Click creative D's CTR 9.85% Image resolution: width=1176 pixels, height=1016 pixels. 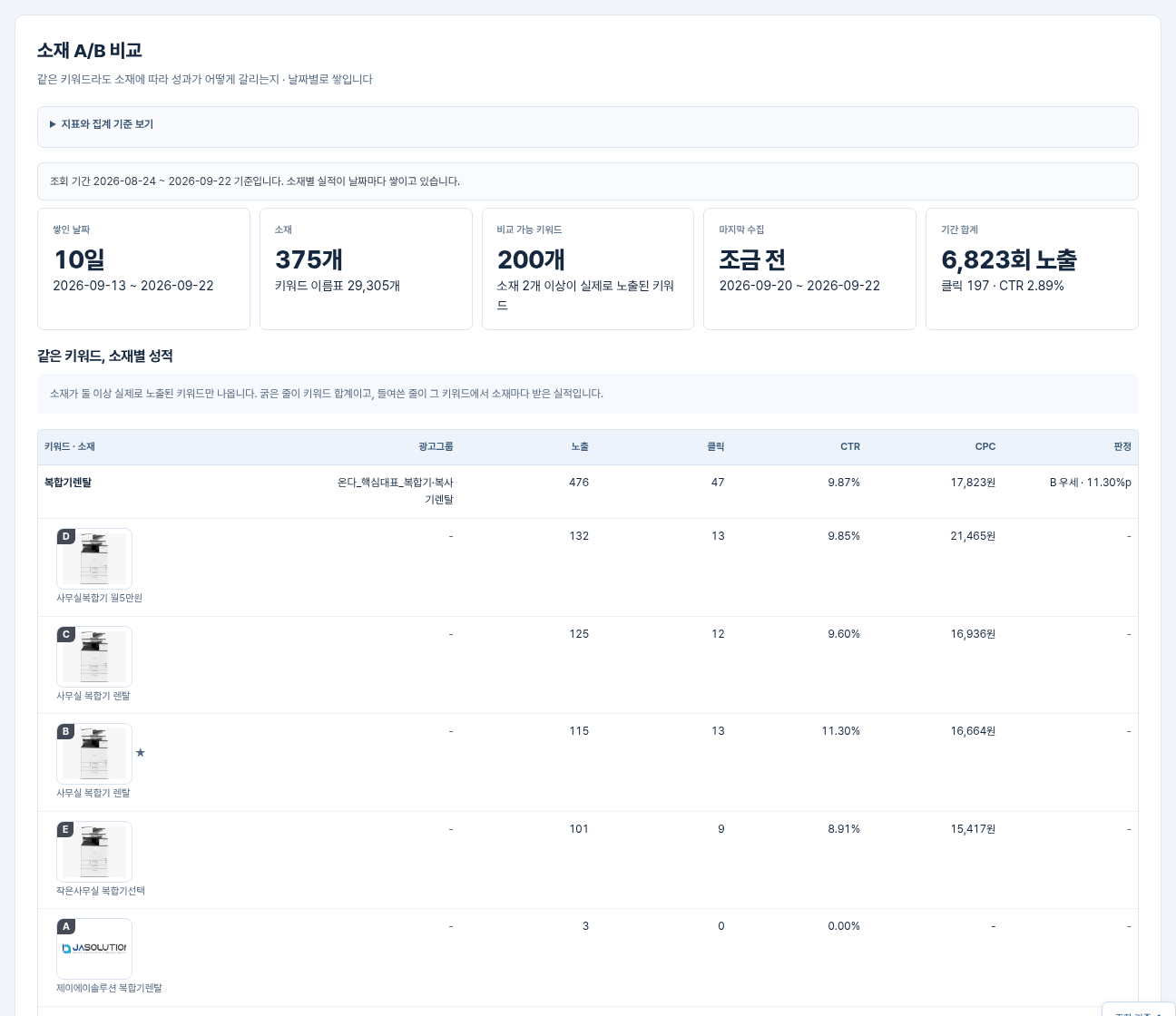[x=844, y=536]
